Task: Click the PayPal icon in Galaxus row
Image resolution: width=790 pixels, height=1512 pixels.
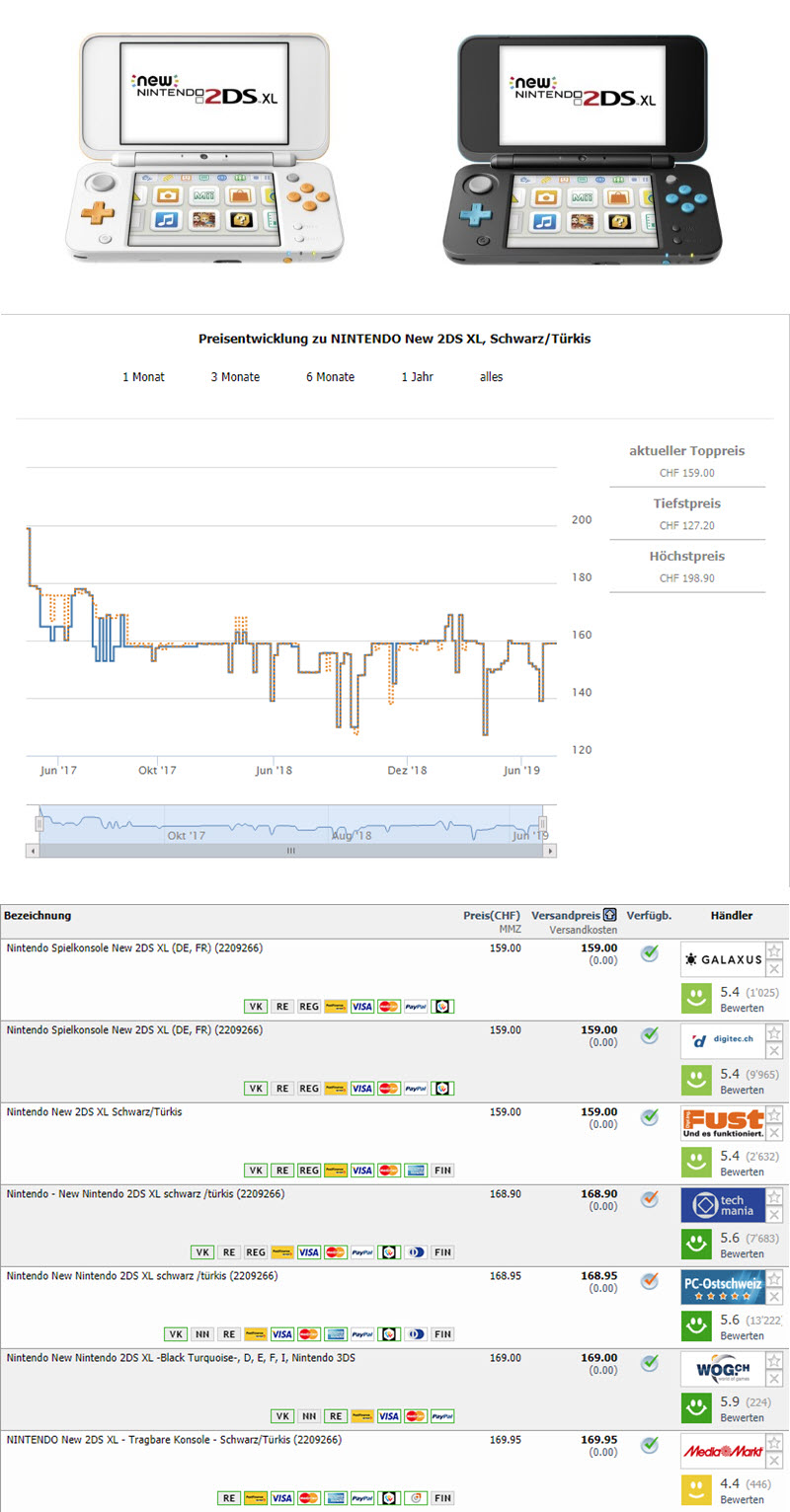Action: coord(415,1006)
